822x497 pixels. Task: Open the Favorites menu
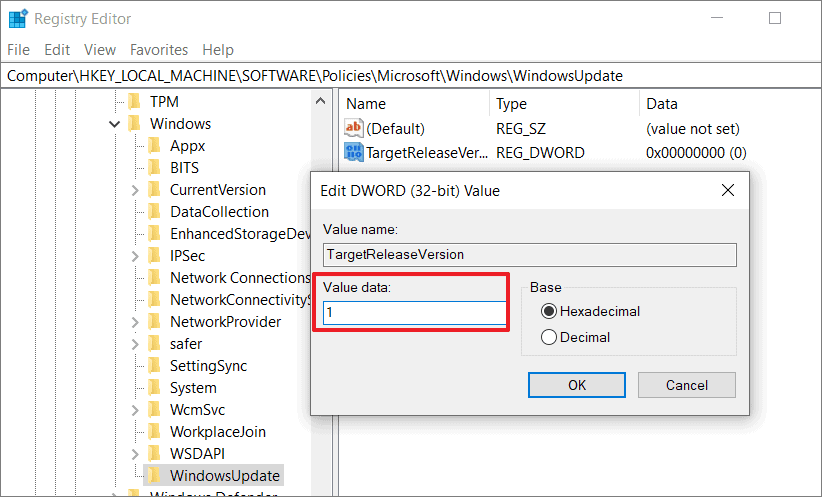pos(159,50)
